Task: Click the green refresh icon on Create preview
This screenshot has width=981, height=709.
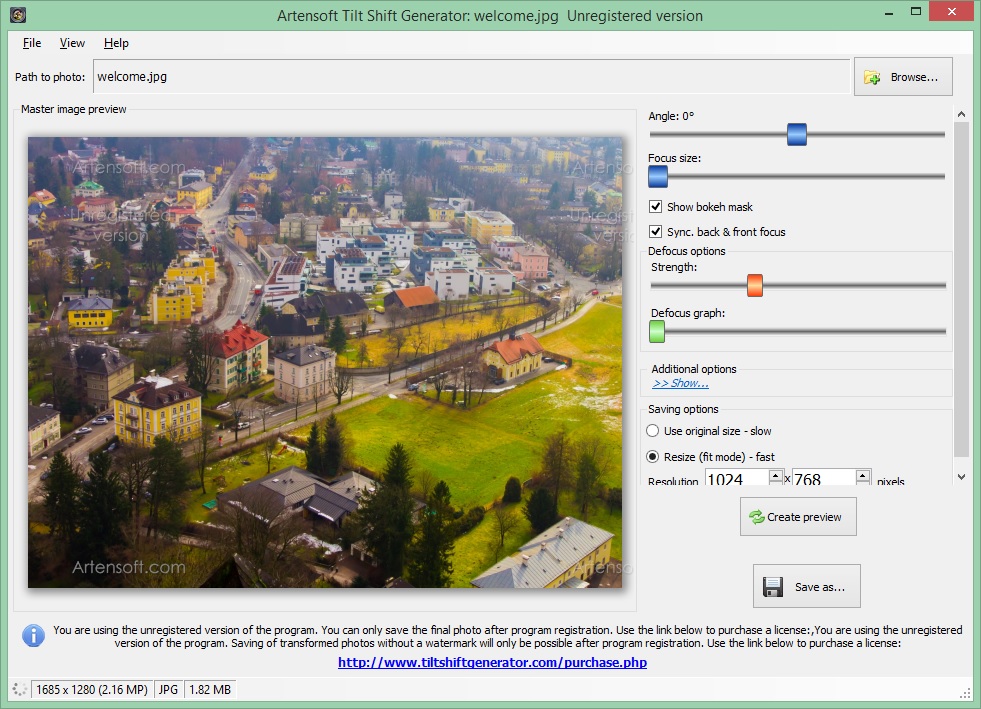Action: click(759, 516)
